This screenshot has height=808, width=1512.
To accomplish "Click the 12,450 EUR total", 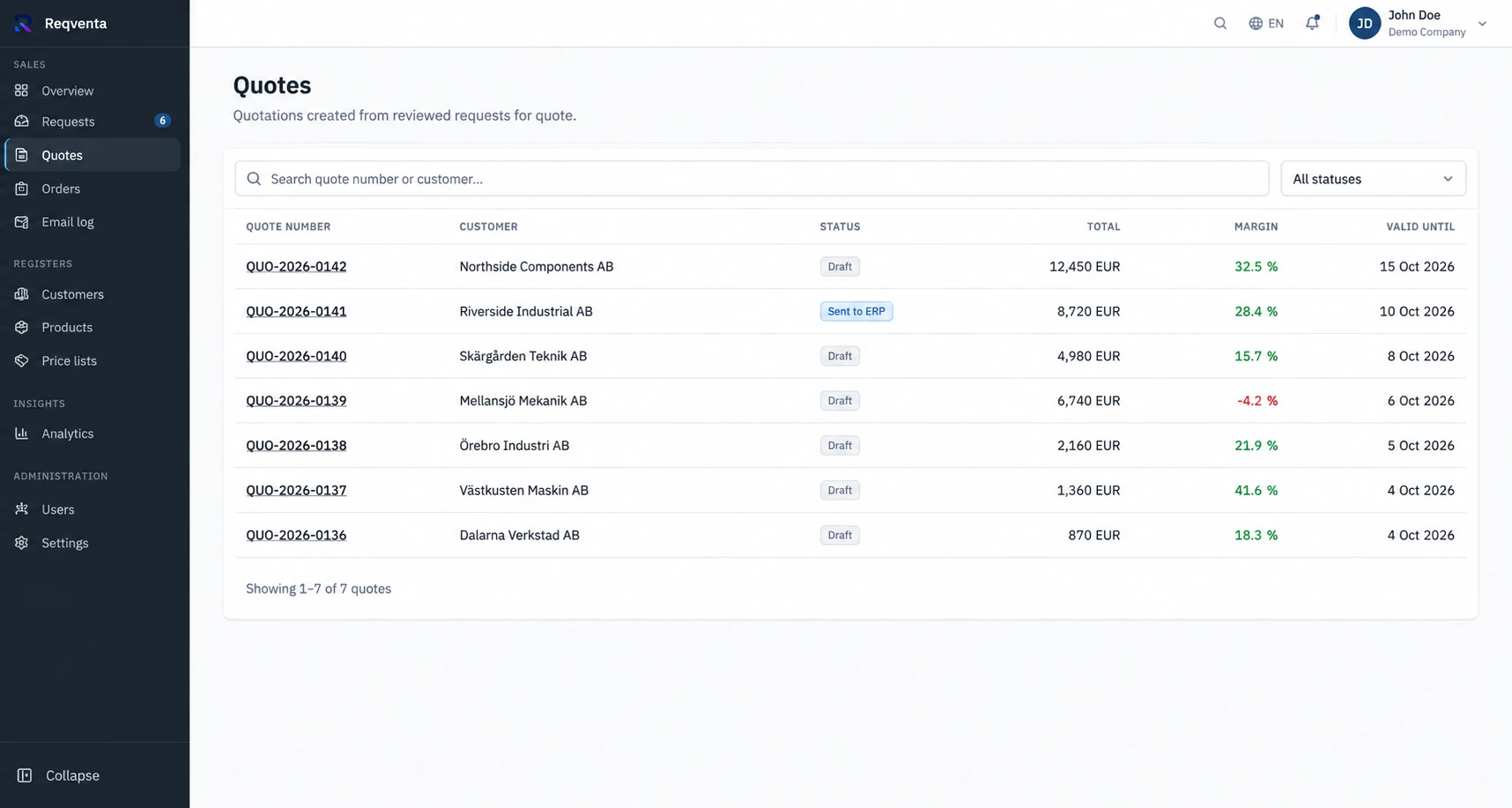I will [x=1085, y=266].
